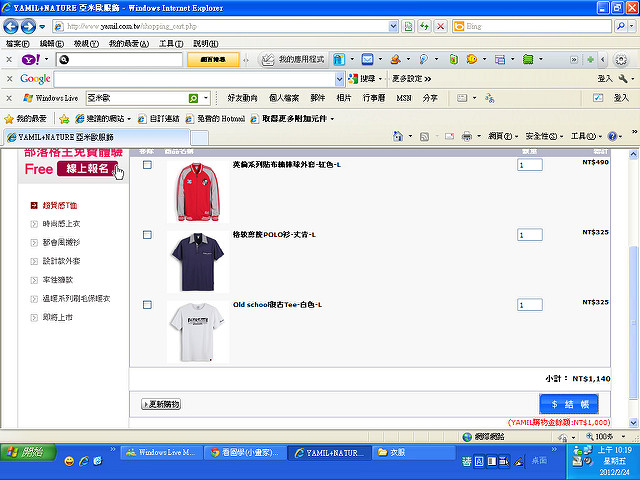Open the recent pages dropdown arrow
This screenshot has width=640, height=480.
click(x=42, y=27)
